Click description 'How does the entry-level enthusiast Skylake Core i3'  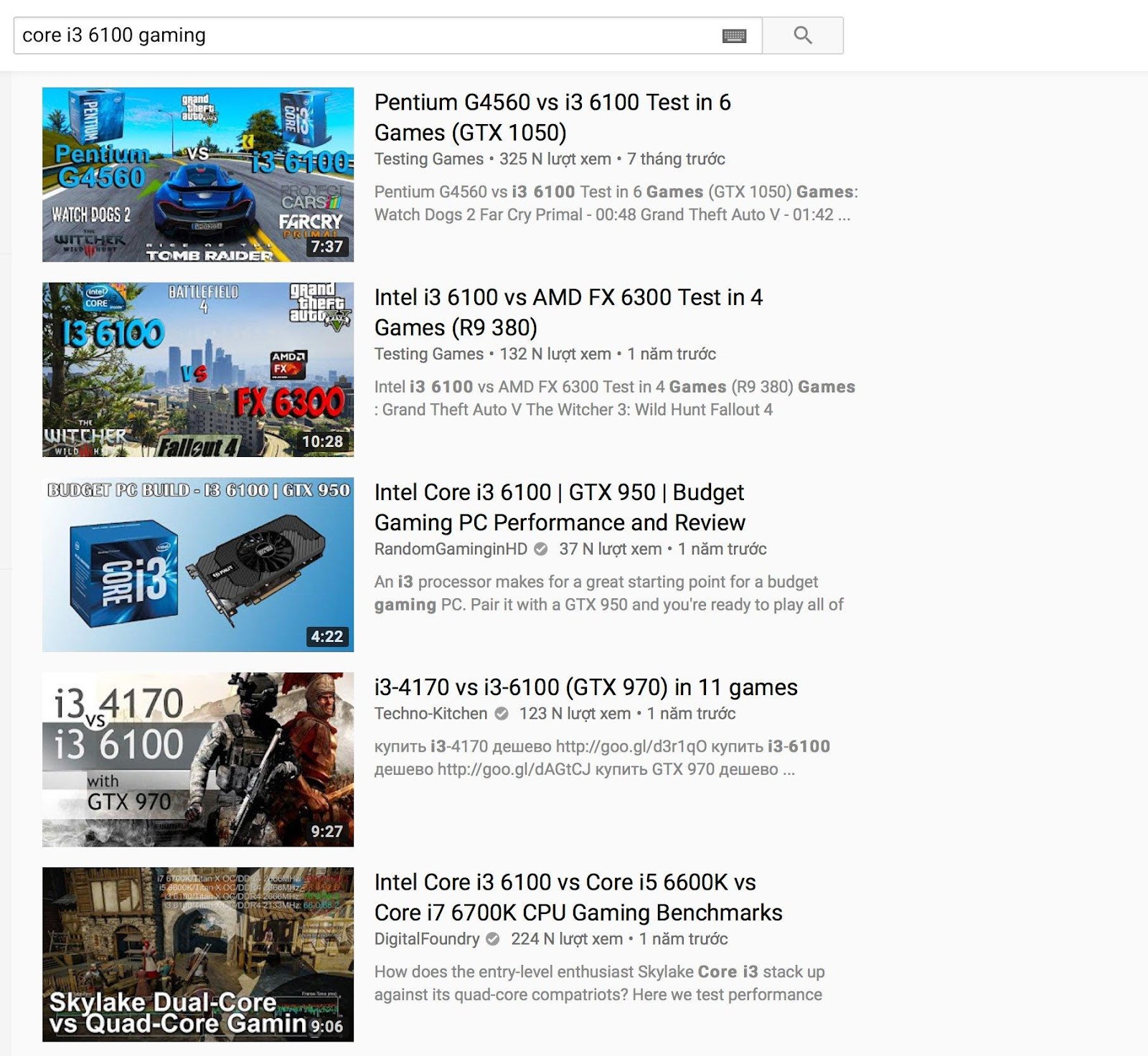[x=599, y=984]
